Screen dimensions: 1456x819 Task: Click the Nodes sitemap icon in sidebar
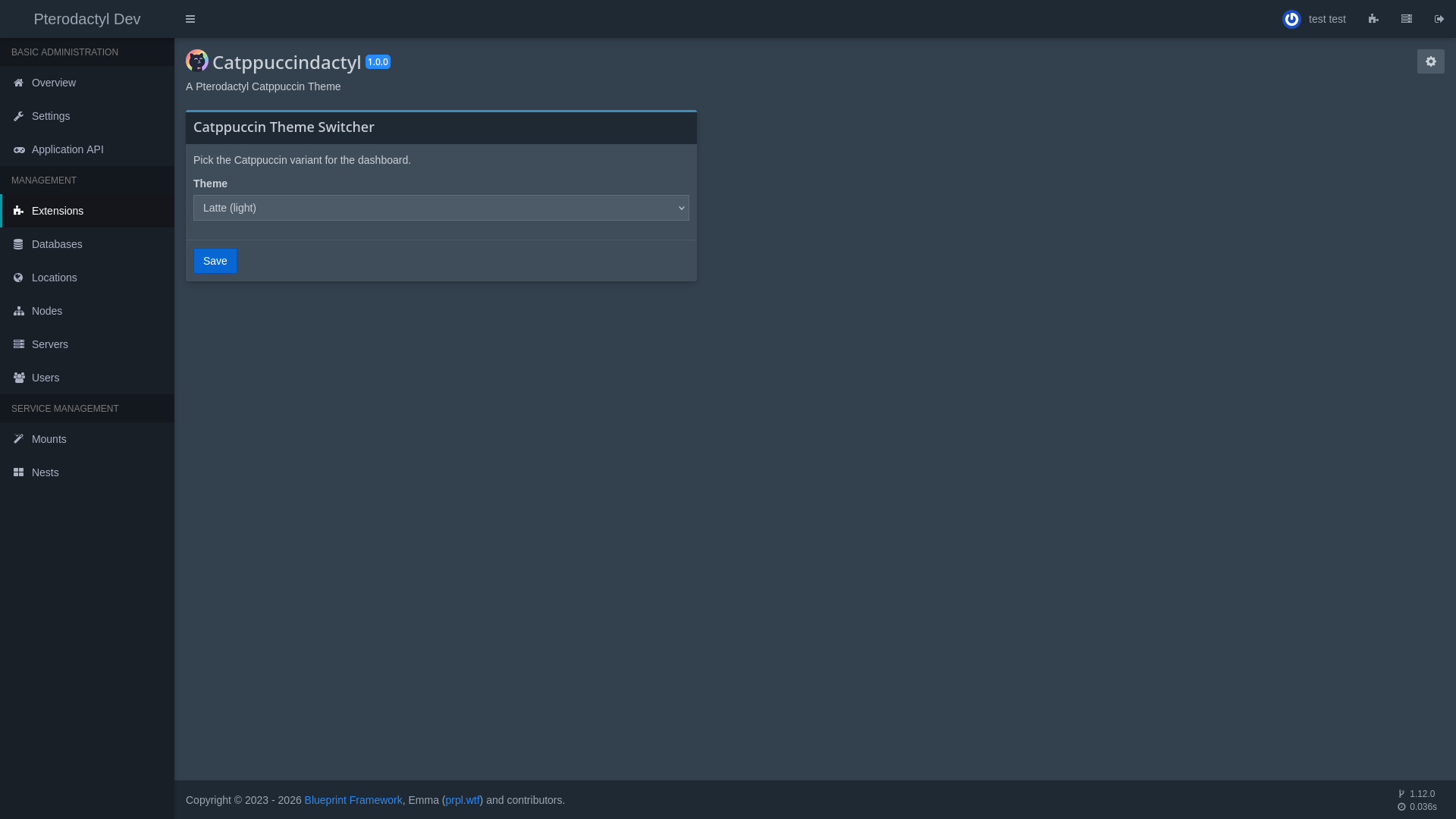point(19,311)
